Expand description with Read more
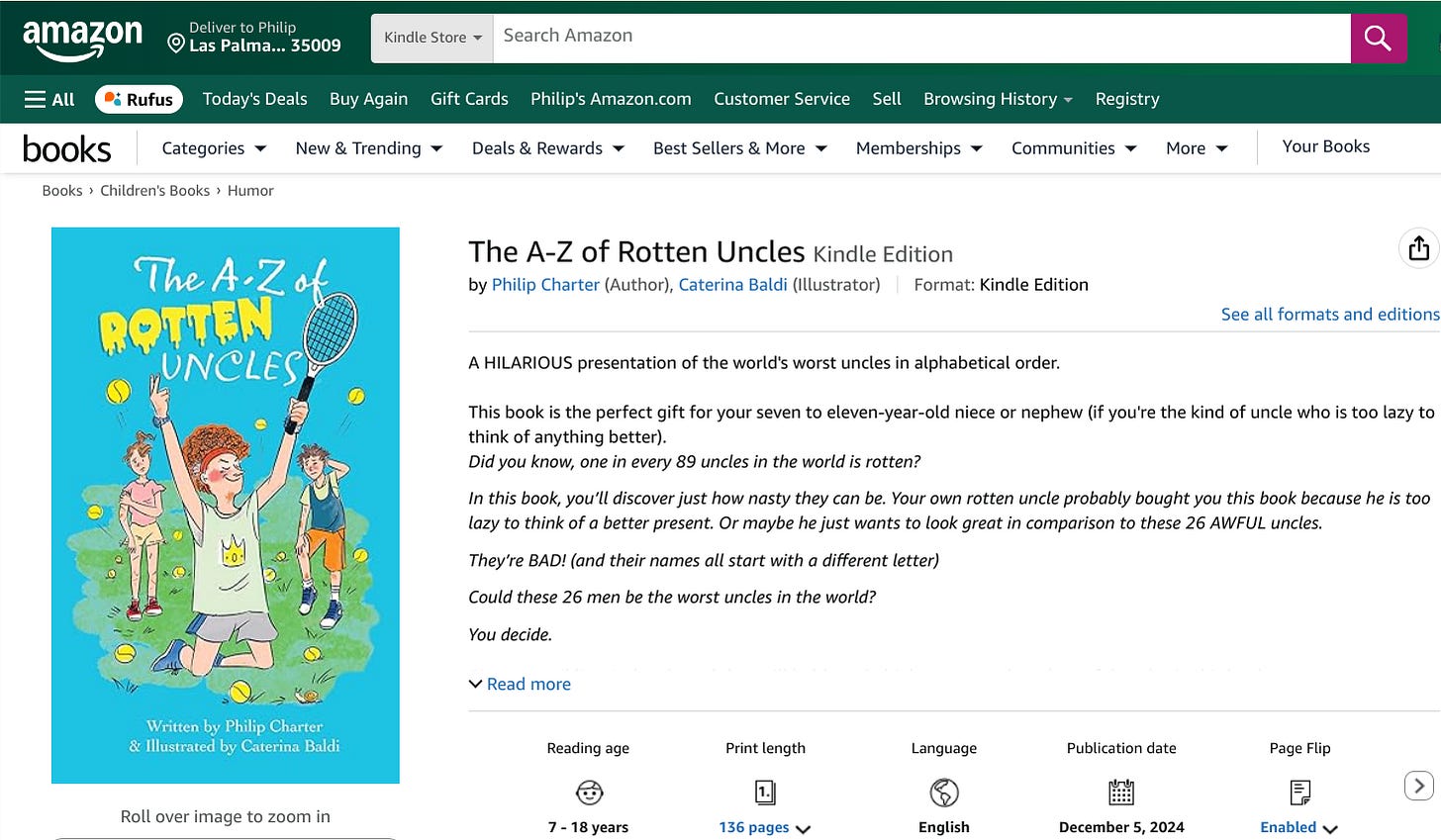Screen dimensions: 1441x840 pos(520,684)
